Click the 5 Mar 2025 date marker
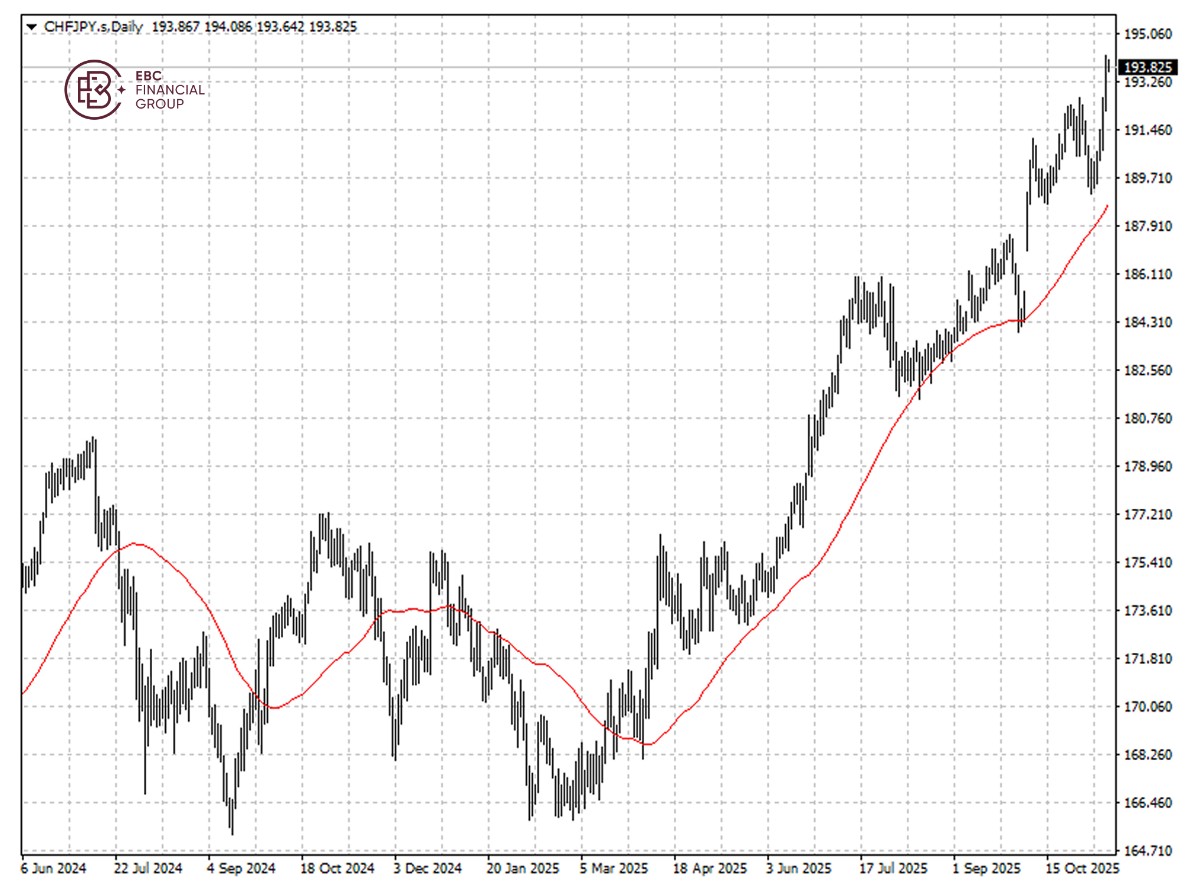Viewport: 1200px width, 896px height. pos(614,868)
